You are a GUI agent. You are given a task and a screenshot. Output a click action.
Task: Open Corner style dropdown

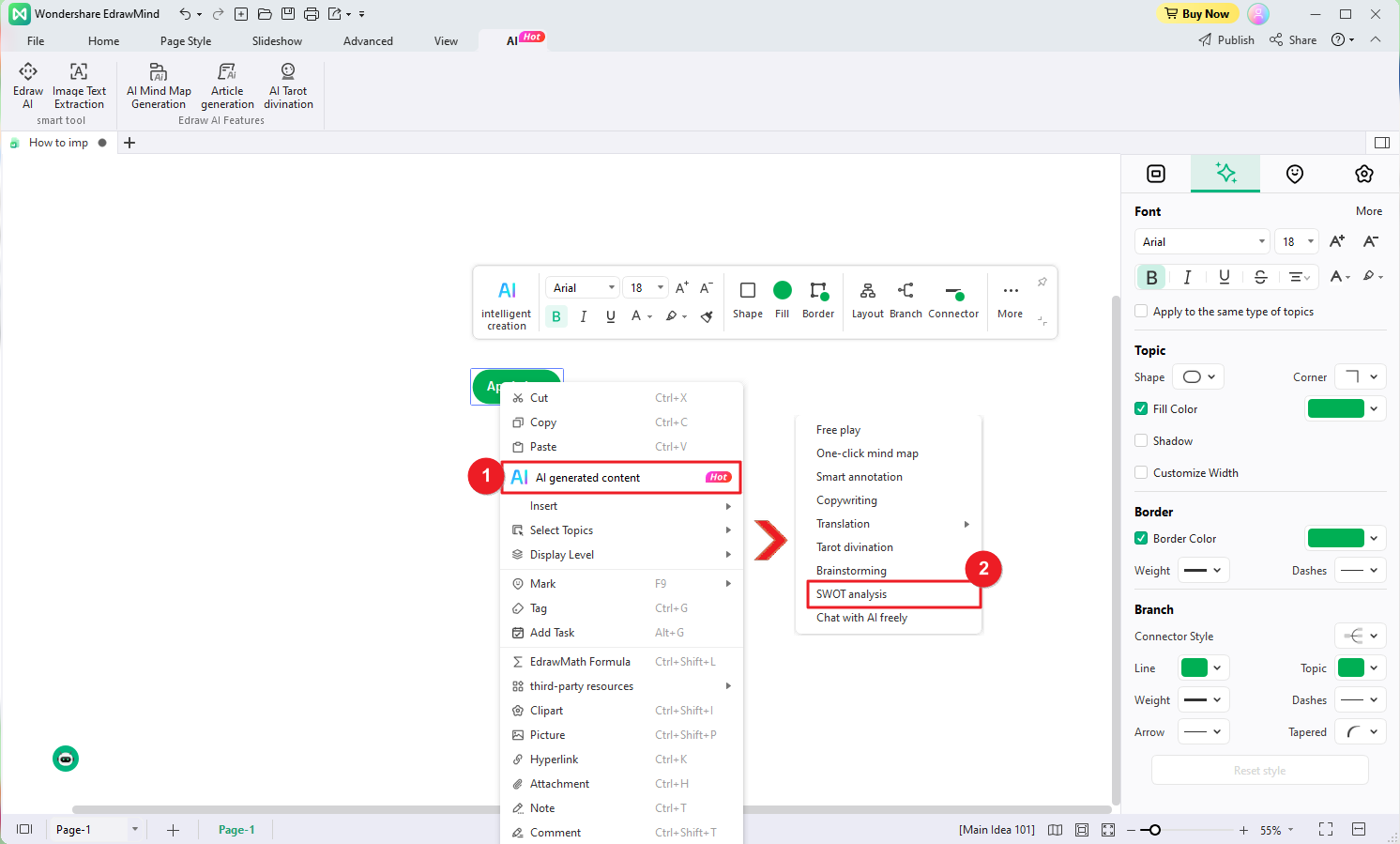click(x=1361, y=377)
